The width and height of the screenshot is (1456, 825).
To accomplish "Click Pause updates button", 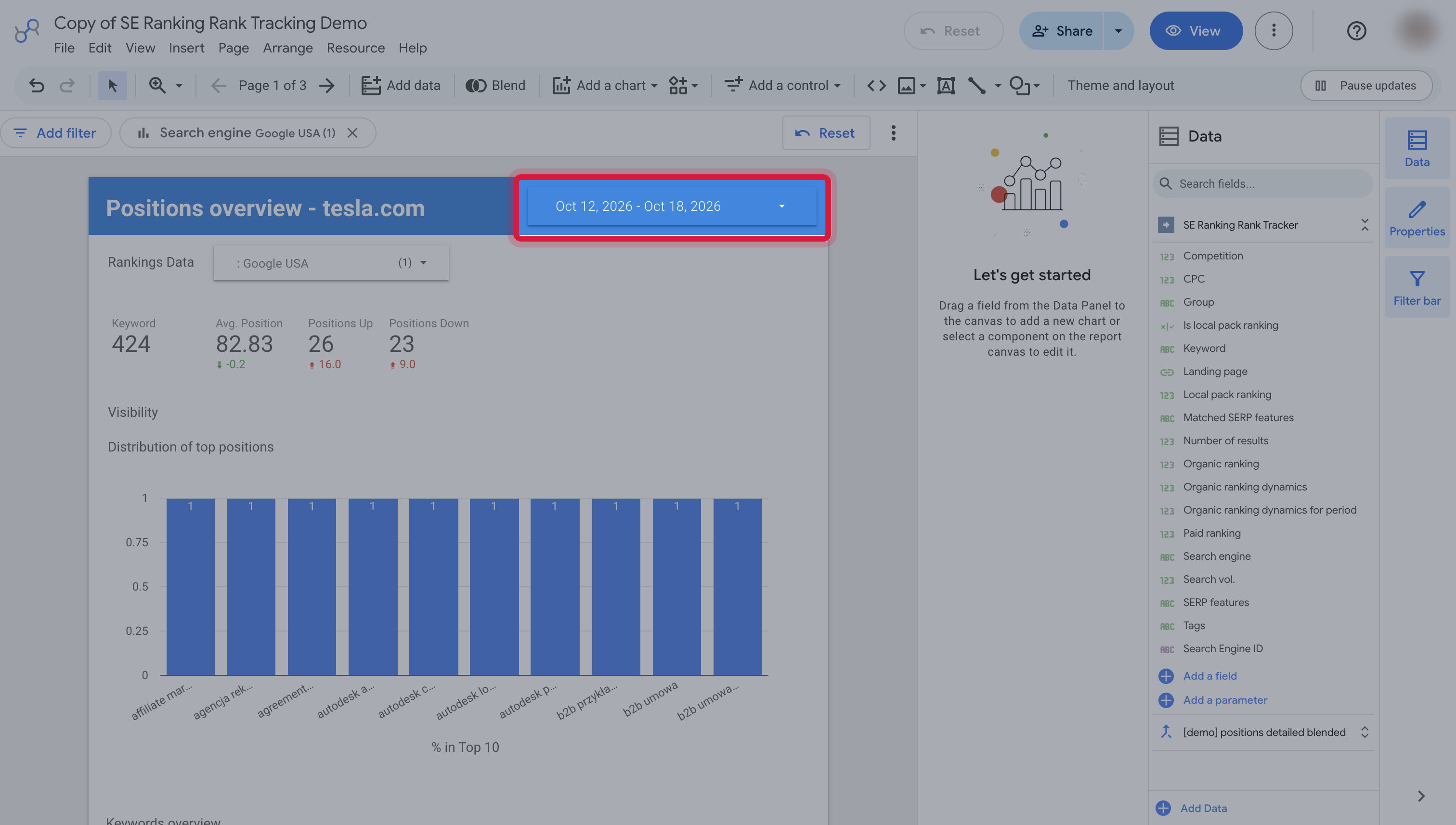I will point(1366,86).
